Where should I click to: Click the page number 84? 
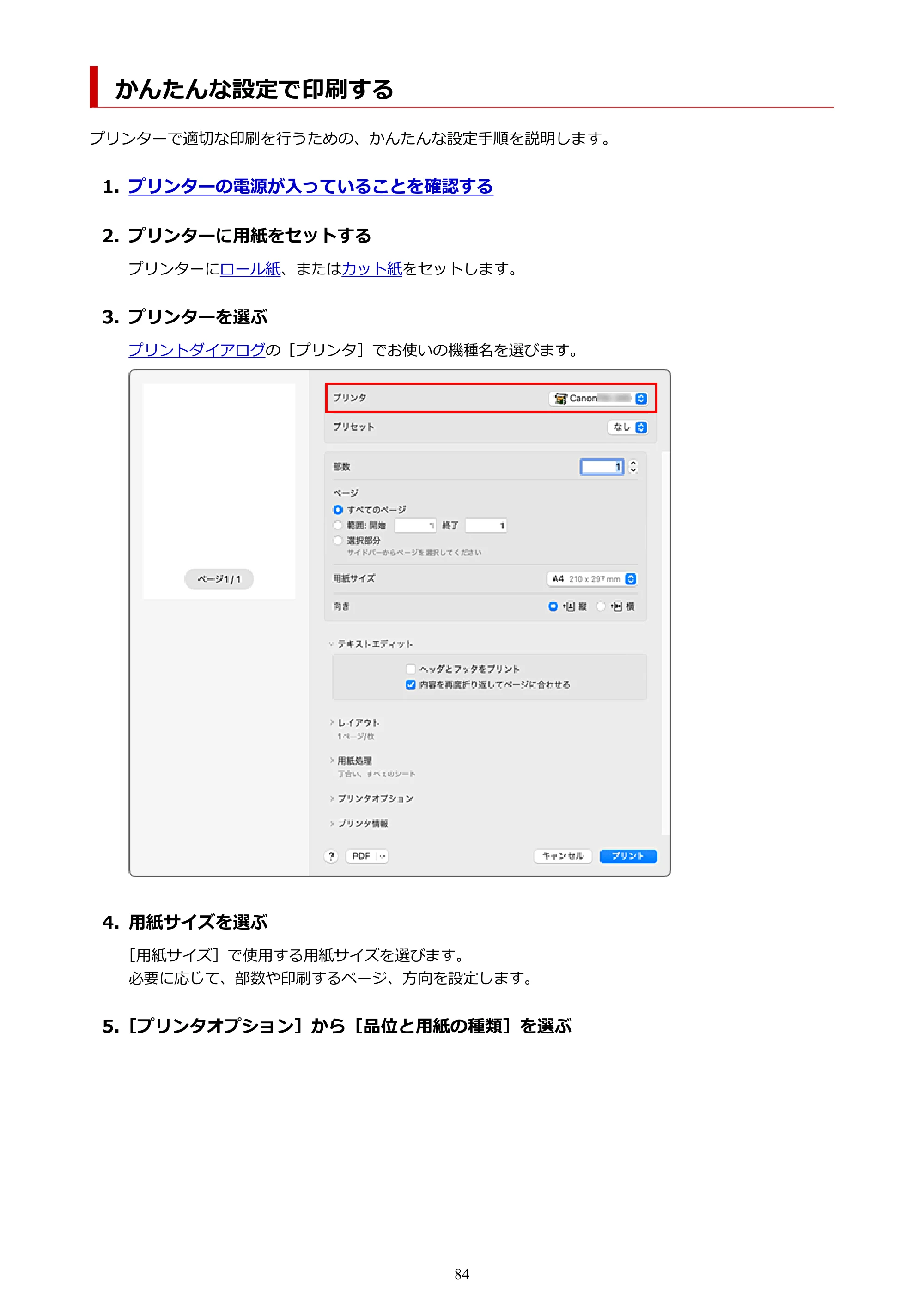click(462, 1274)
